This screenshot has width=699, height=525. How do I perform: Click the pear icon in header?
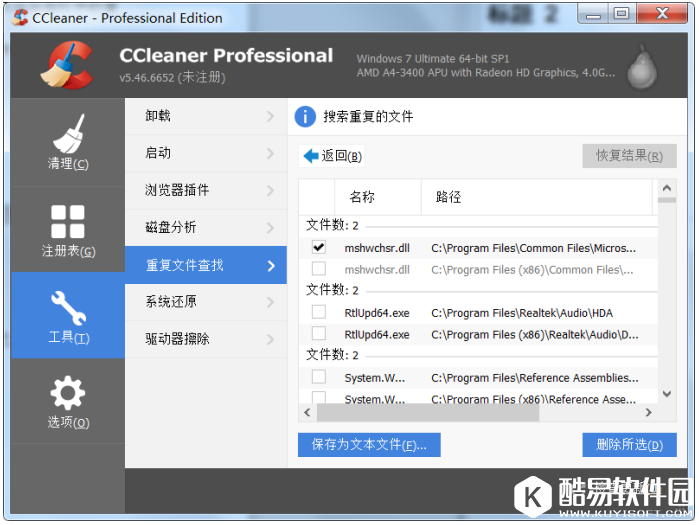pyautogui.click(x=641, y=65)
